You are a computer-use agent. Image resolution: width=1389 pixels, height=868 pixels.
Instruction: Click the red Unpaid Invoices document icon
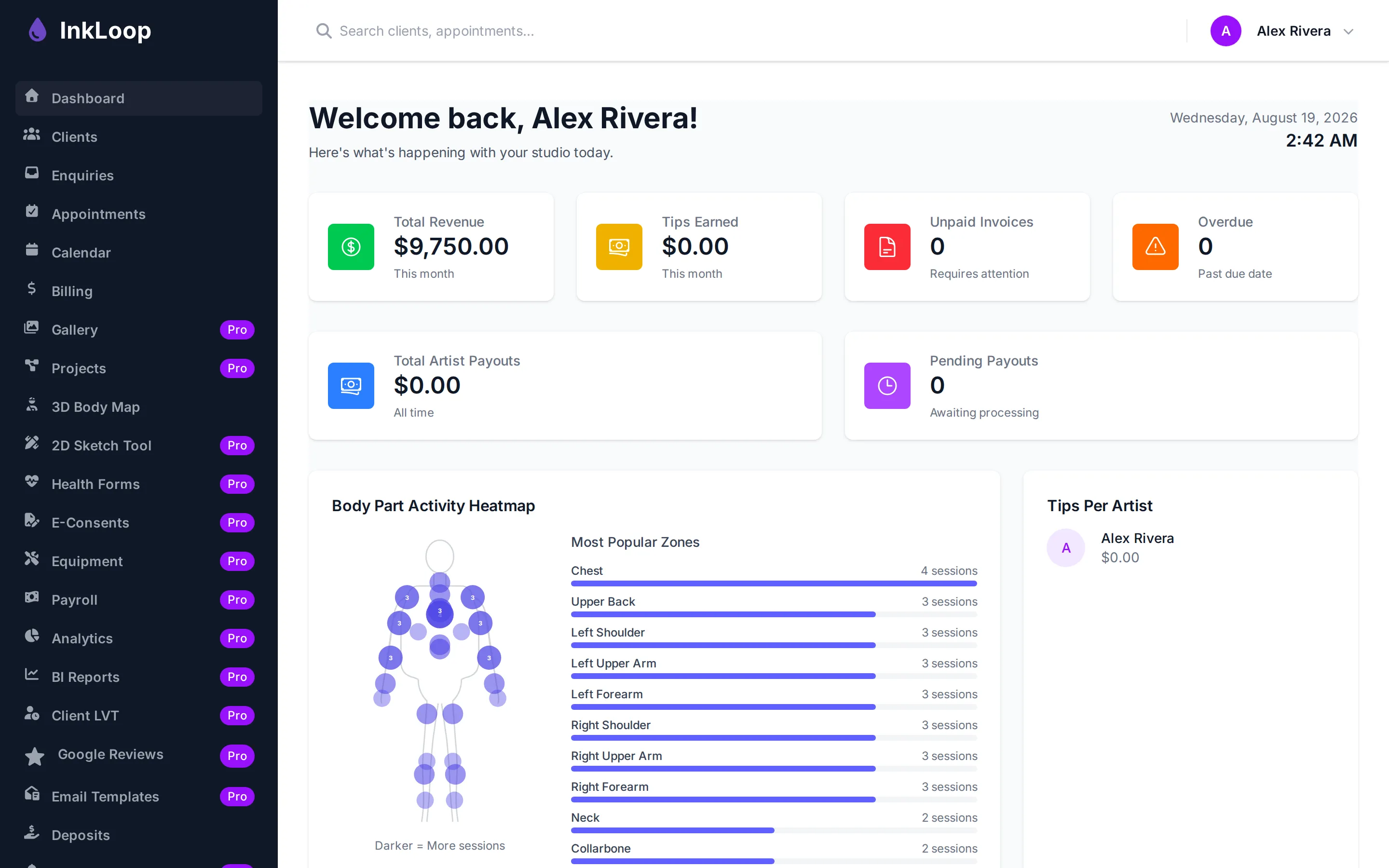[x=887, y=247]
